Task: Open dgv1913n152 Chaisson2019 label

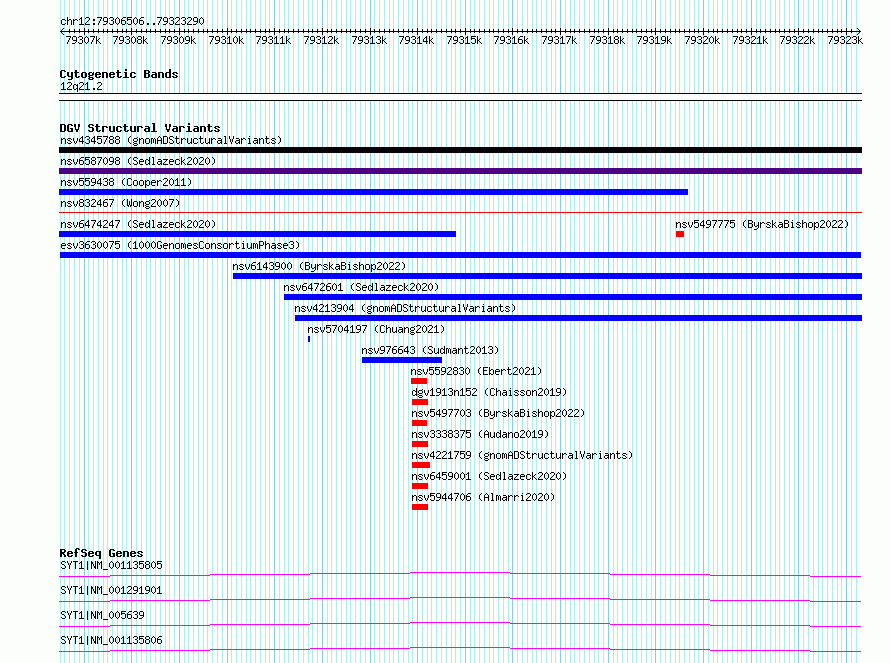Action: (x=489, y=392)
